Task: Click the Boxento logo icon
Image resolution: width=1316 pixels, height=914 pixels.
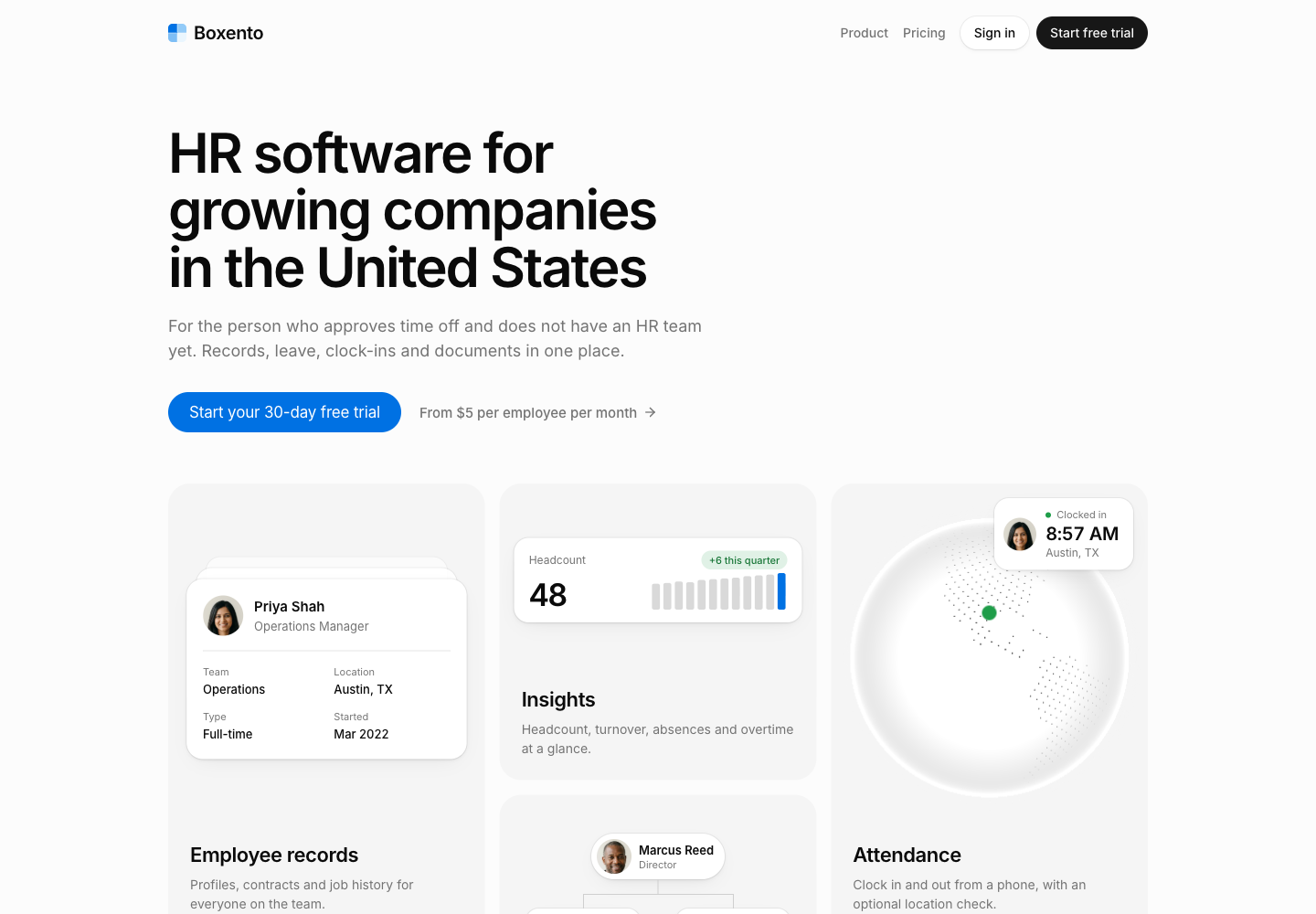Action: pyautogui.click(x=177, y=33)
